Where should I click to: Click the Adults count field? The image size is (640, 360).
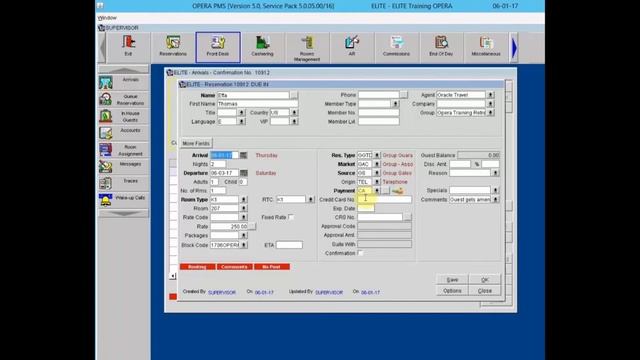point(214,182)
